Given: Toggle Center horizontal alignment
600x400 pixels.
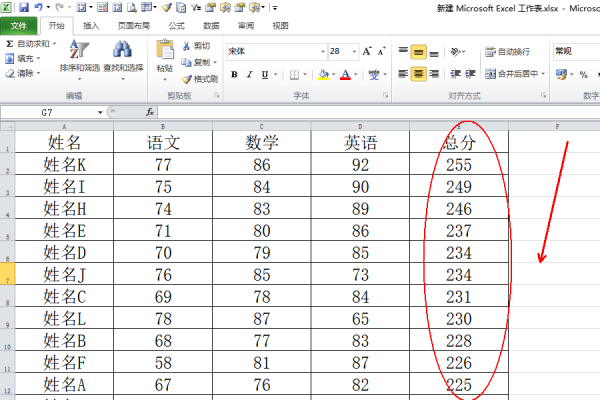Looking at the screenshot, I should (419, 74).
